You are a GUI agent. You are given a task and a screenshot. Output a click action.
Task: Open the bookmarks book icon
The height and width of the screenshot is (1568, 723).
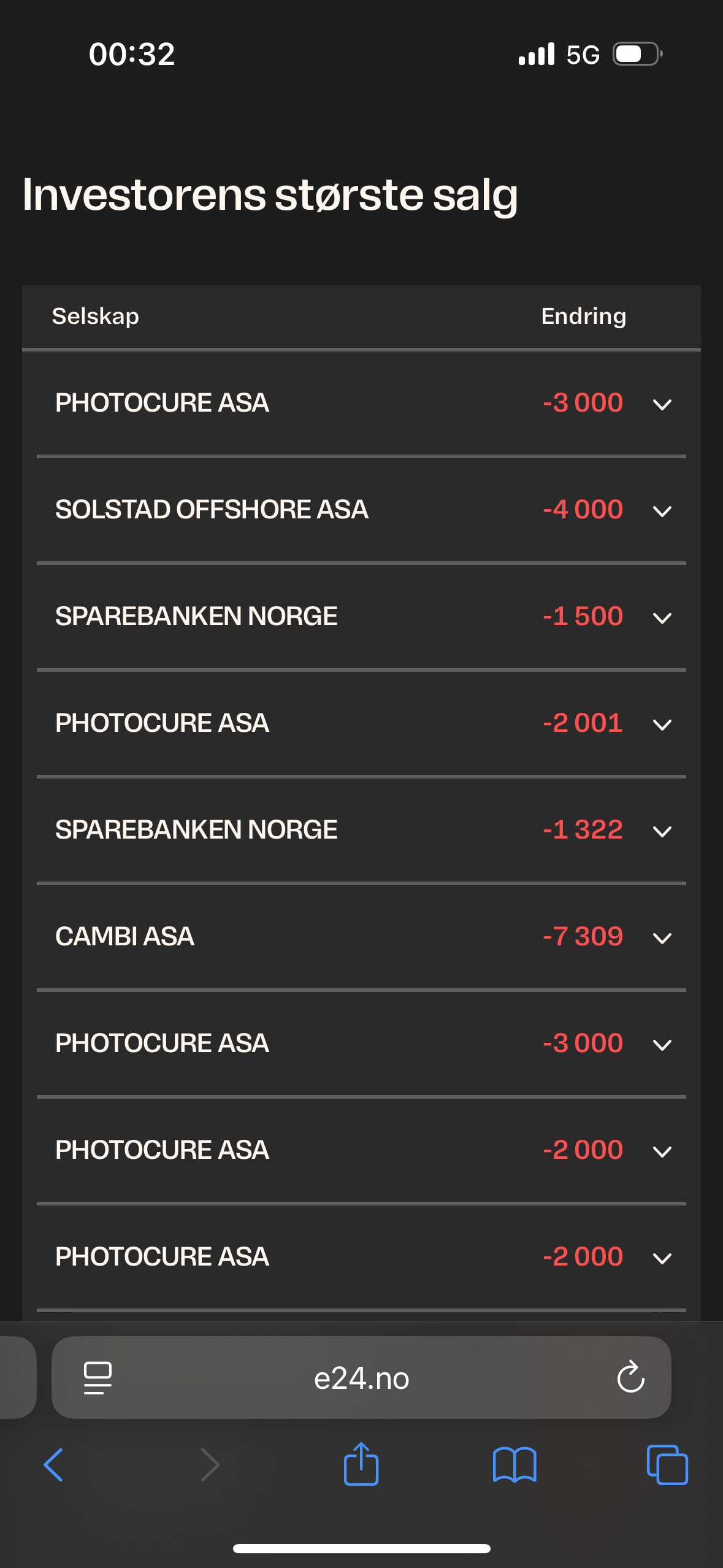click(x=515, y=1465)
